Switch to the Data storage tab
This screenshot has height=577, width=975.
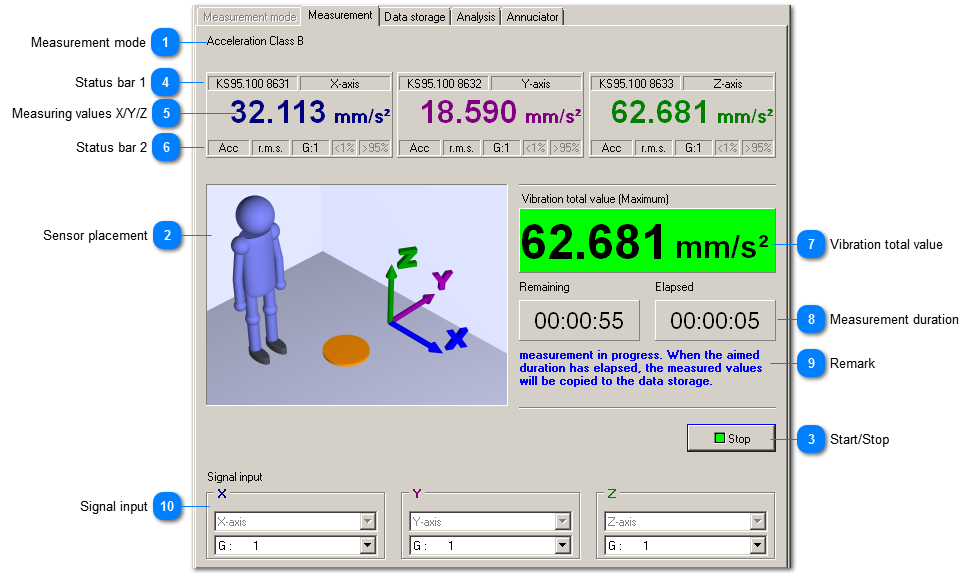414,16
